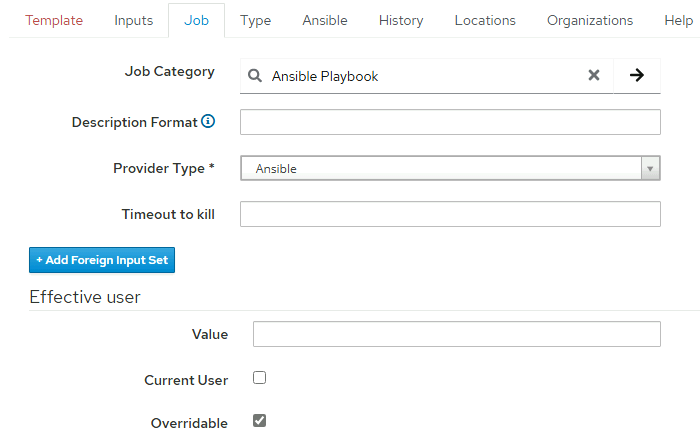Click the Timeout to kill label
This screenshot has width=700, height=433.
[168, 214]
